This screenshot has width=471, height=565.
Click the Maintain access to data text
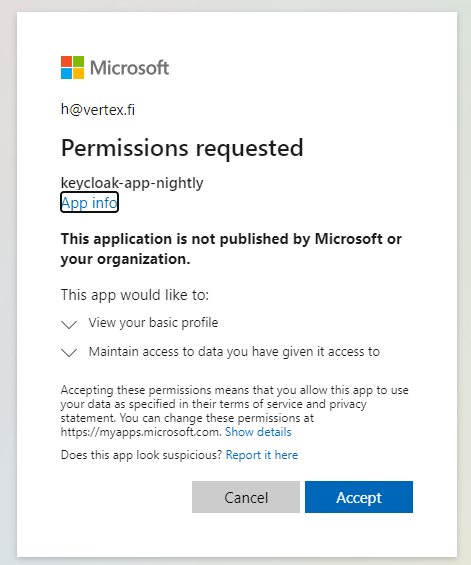click(x=234, y=352)
